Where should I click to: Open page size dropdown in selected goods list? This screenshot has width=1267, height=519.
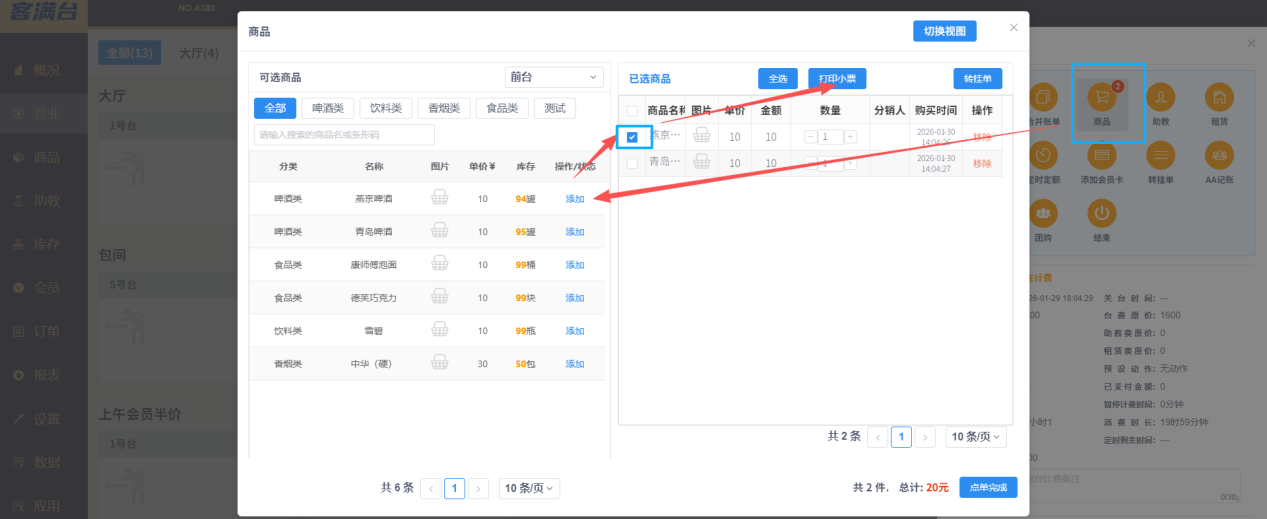(976, 436)
